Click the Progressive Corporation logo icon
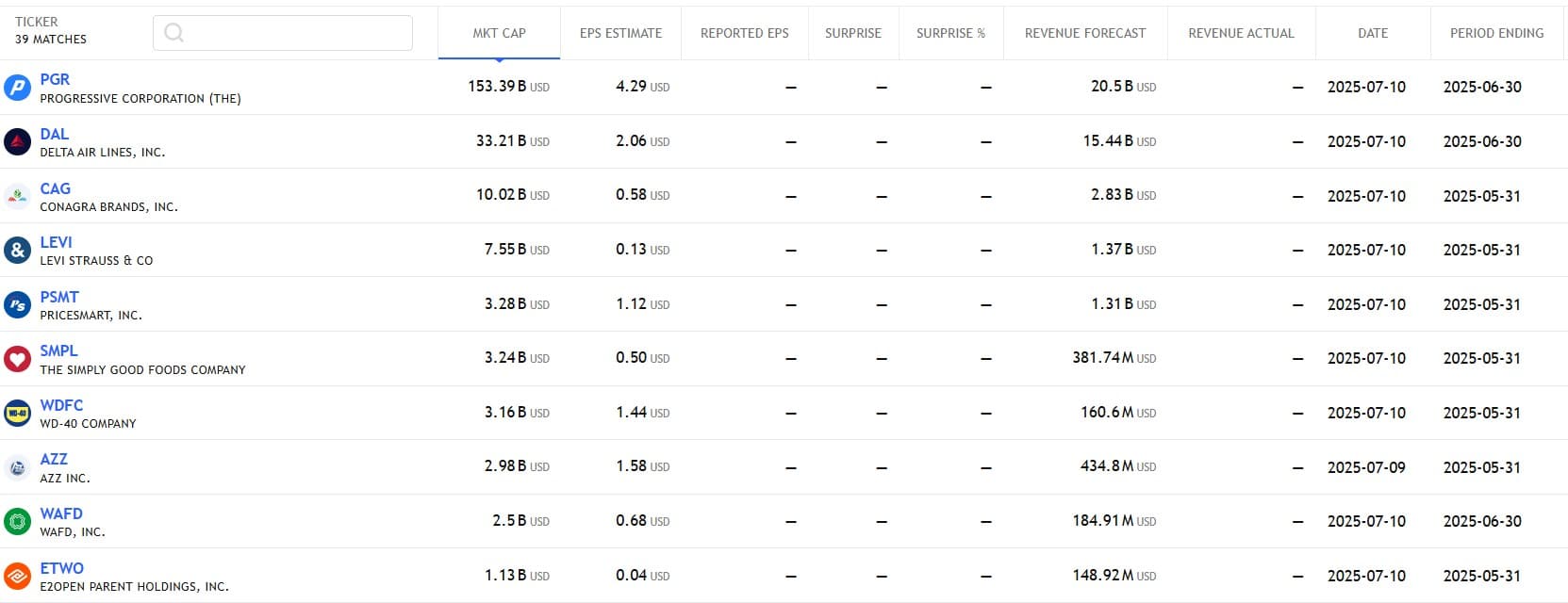 pyautogui.click(x=17, y=88)
